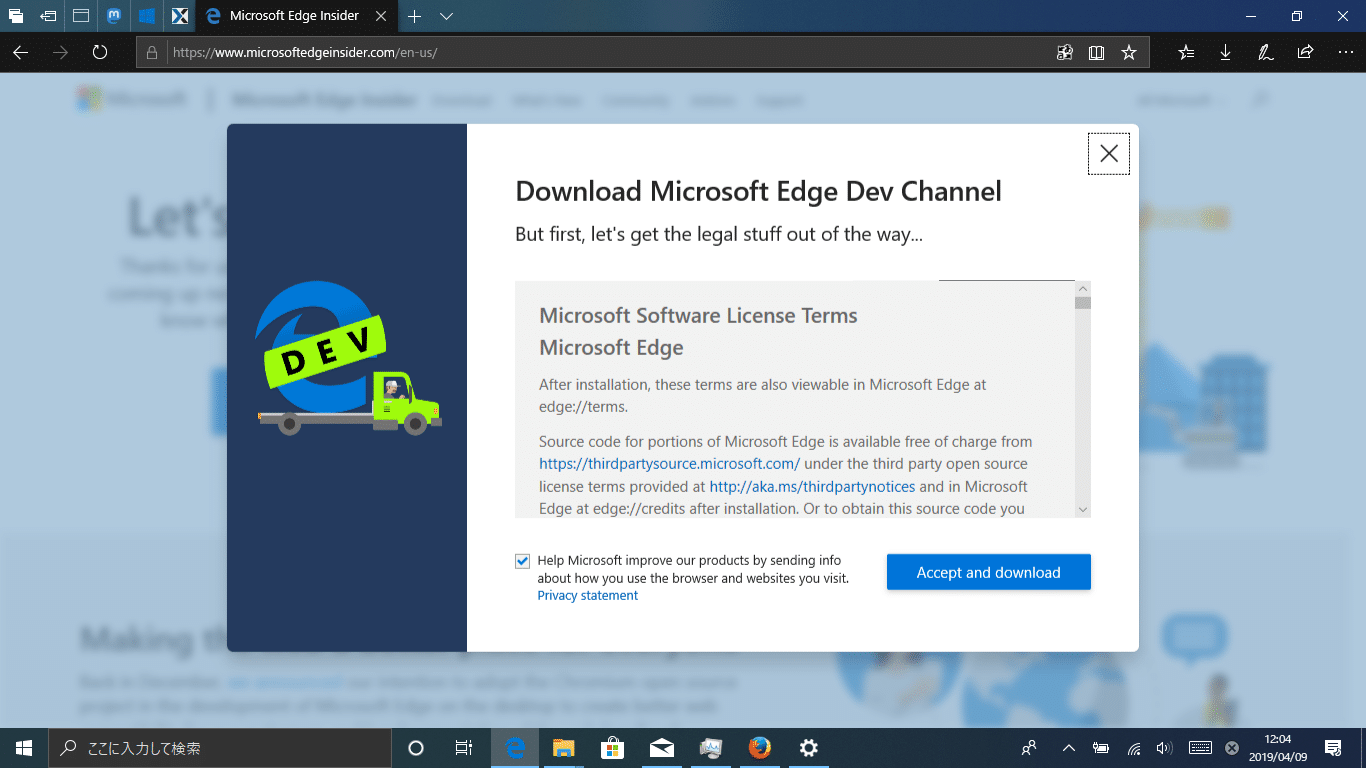
Task: Click Accept and download button
Action: coord(988,572)
